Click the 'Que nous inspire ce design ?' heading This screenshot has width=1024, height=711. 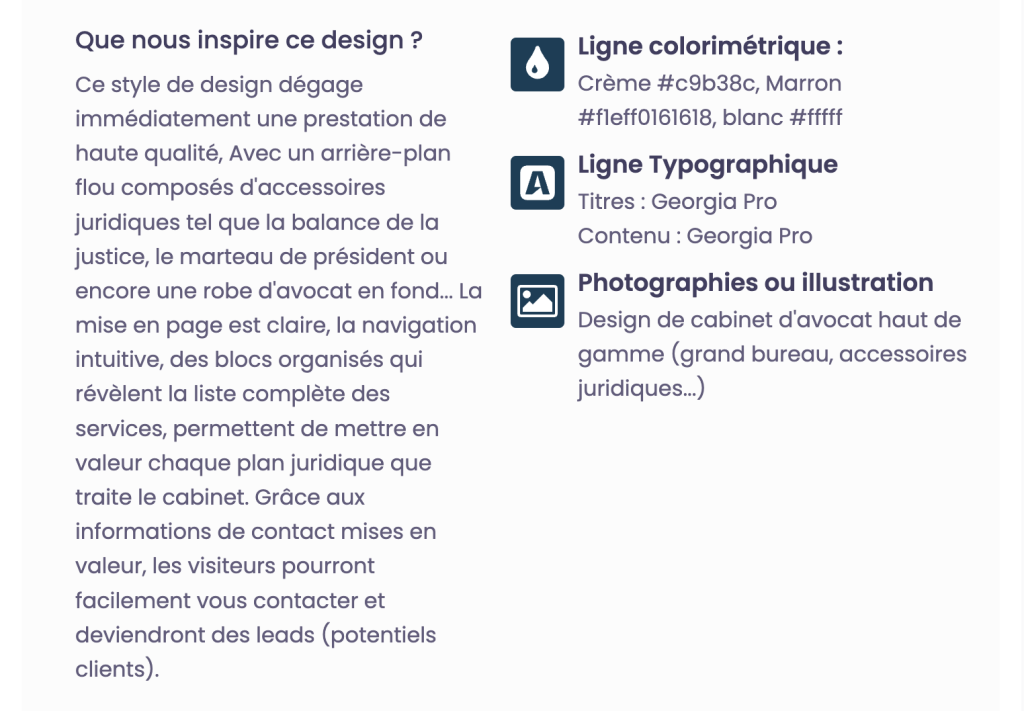pos(249,40)
